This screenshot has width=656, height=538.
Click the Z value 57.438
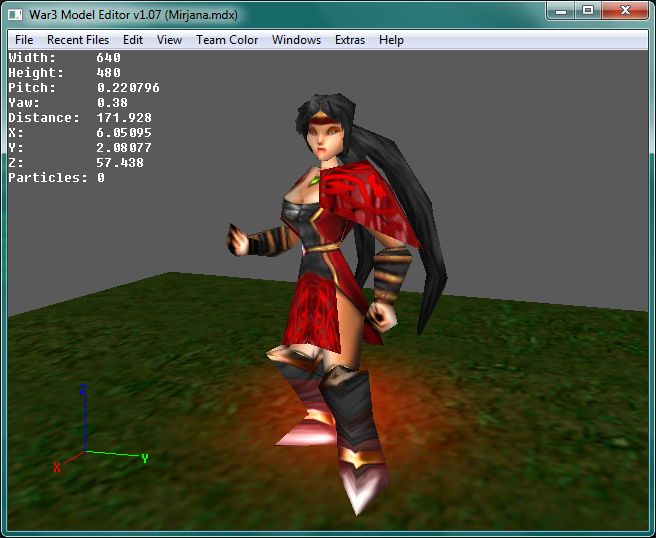tap(120, 163)
